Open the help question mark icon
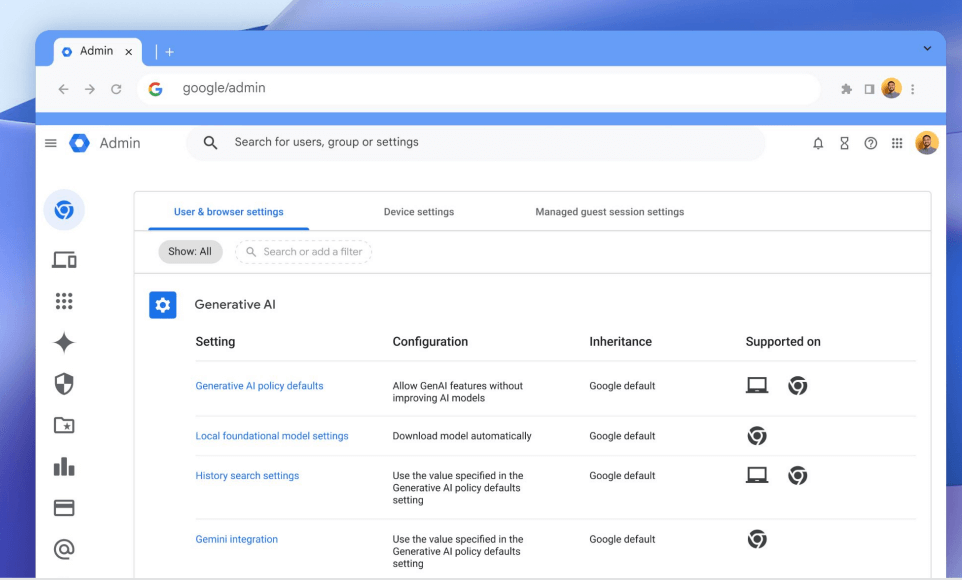This screenshot has height=580, width=962. tap(871, 143)
